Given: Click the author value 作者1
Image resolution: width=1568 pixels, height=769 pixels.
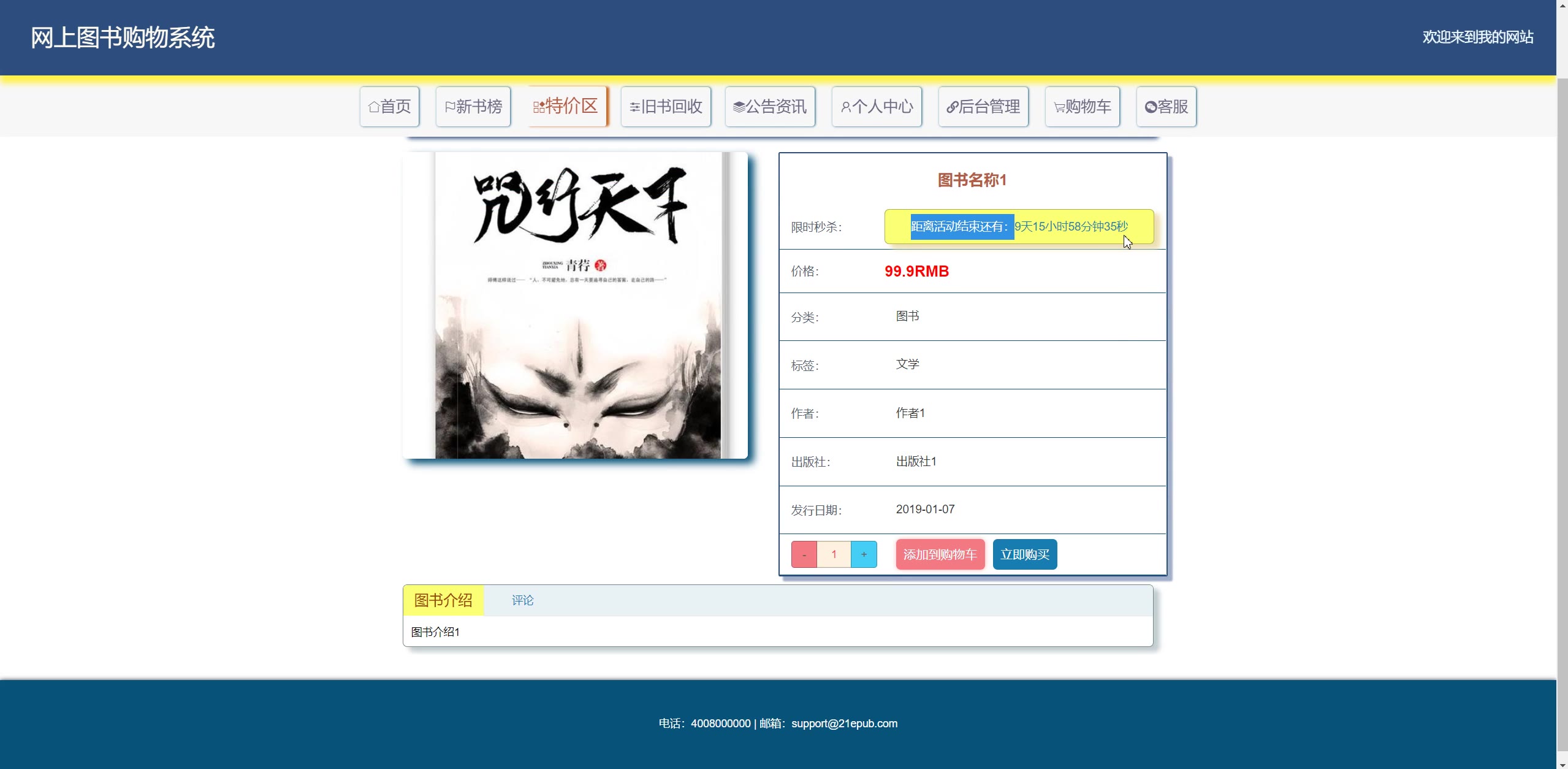Looking at the screenshot, I should (910, 413).
